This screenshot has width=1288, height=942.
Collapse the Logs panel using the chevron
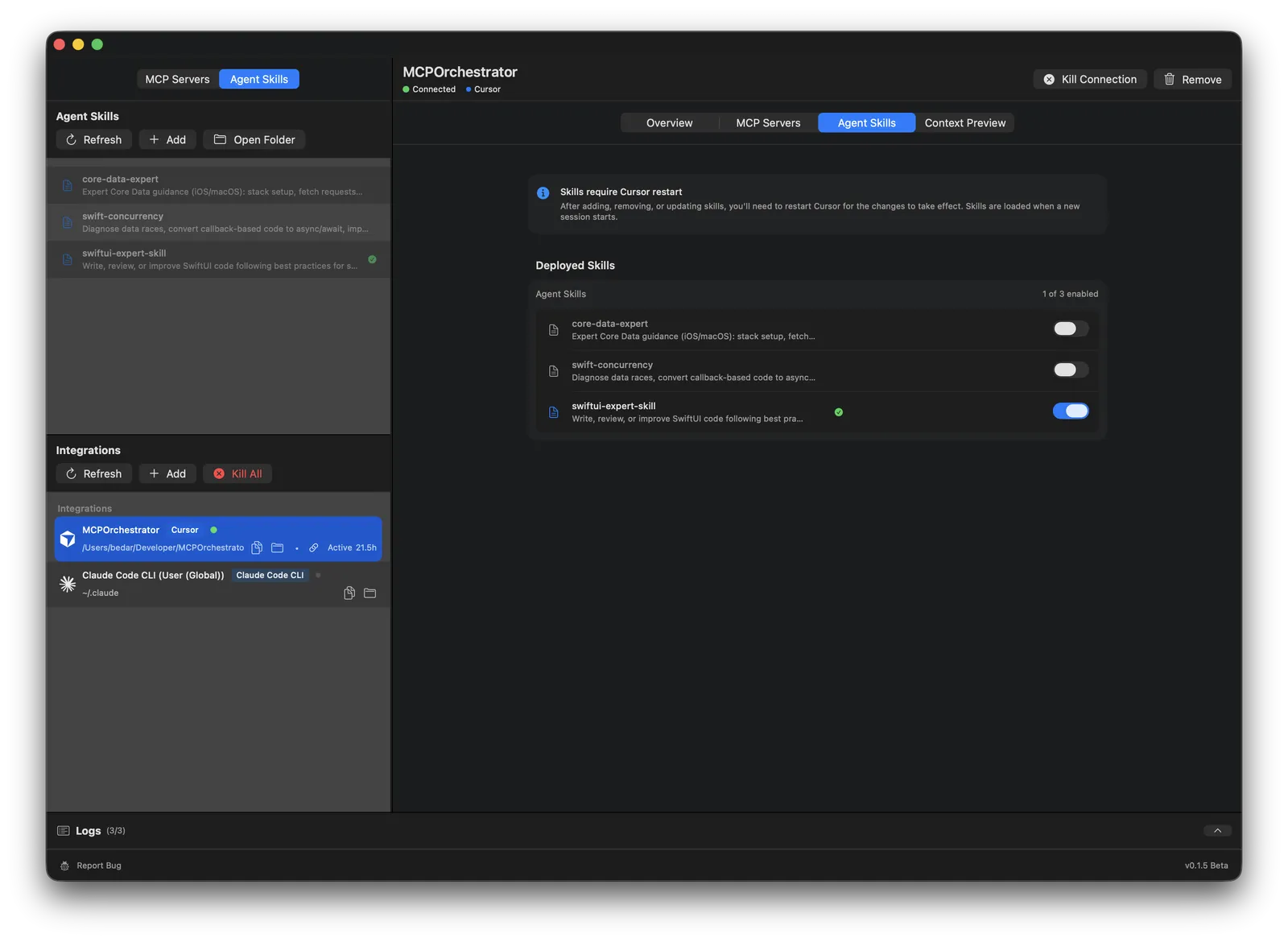click(1218, 830)
